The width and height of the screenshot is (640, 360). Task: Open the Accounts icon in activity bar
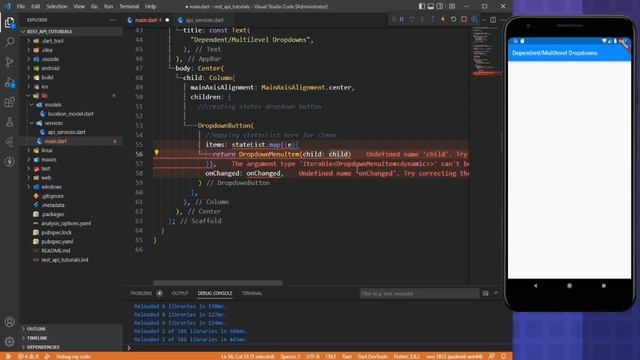tap(9, 322)
